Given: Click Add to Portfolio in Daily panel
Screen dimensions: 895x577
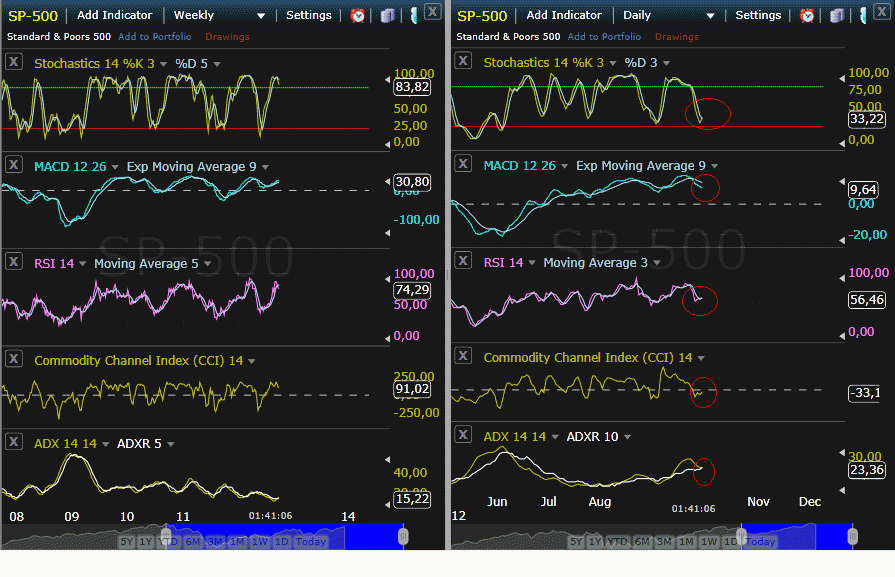Looking at the screenshot, I should point(604,37).
